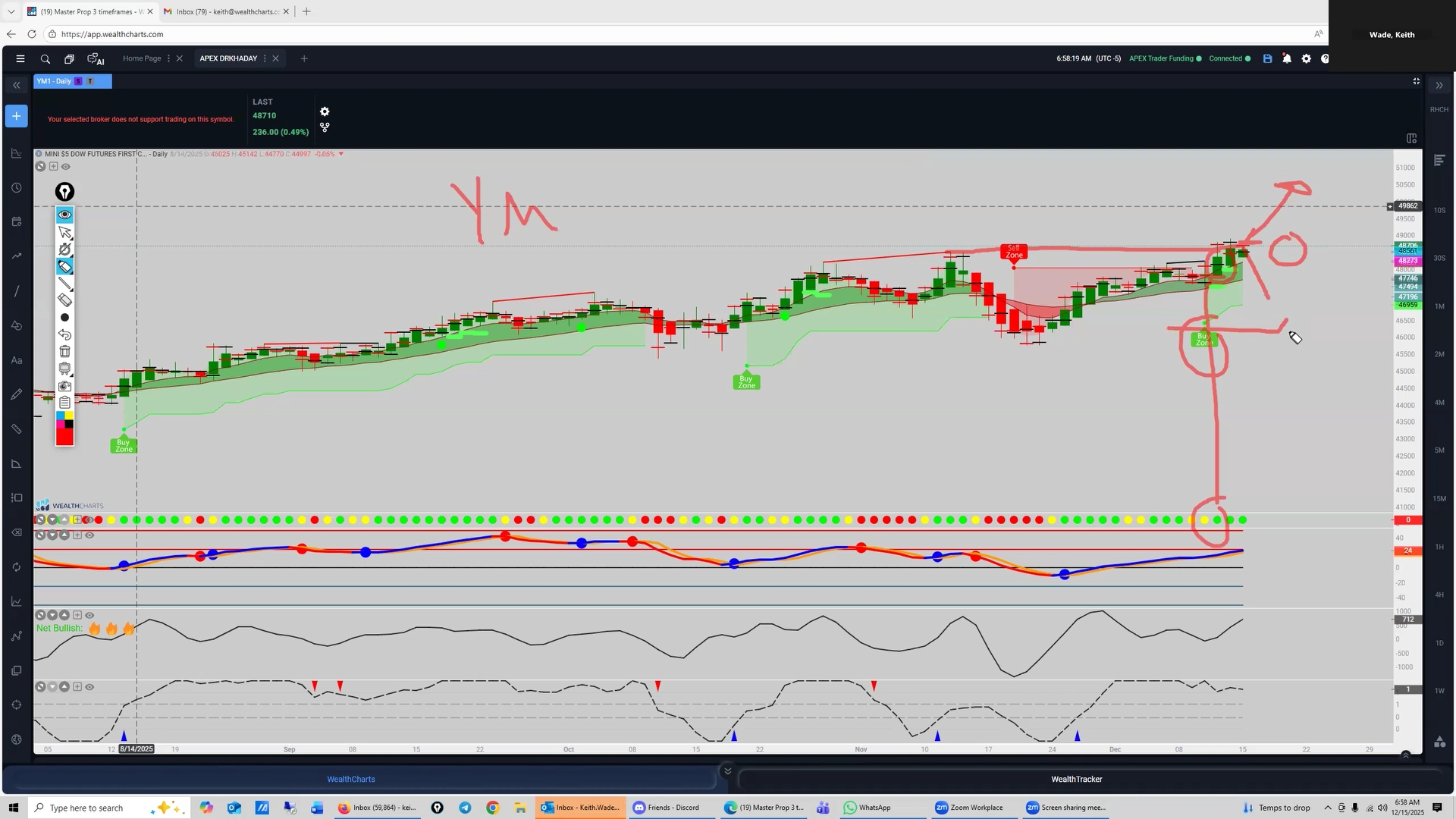Click the search magnifier in top bar

45,58
